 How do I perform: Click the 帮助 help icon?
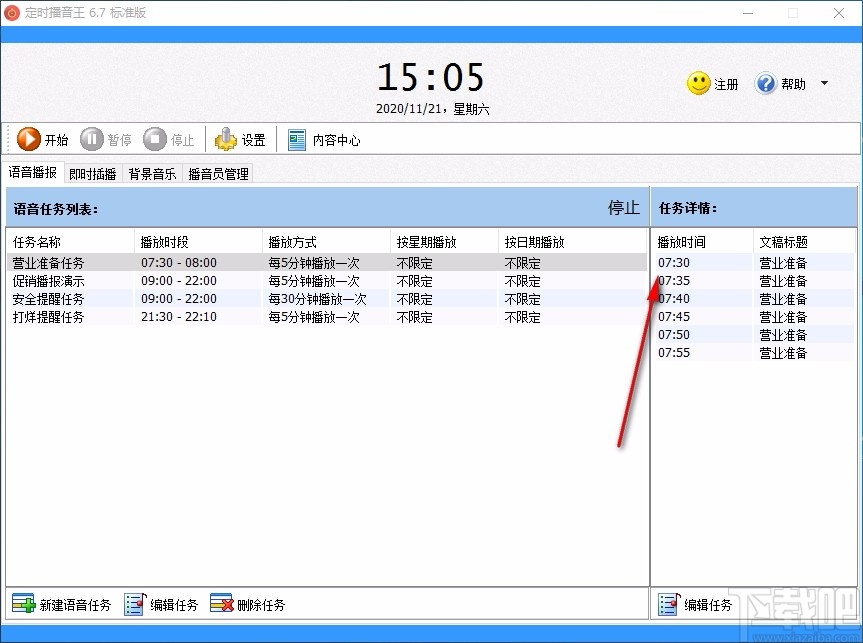pyautogui.click(x=767, y=84)
